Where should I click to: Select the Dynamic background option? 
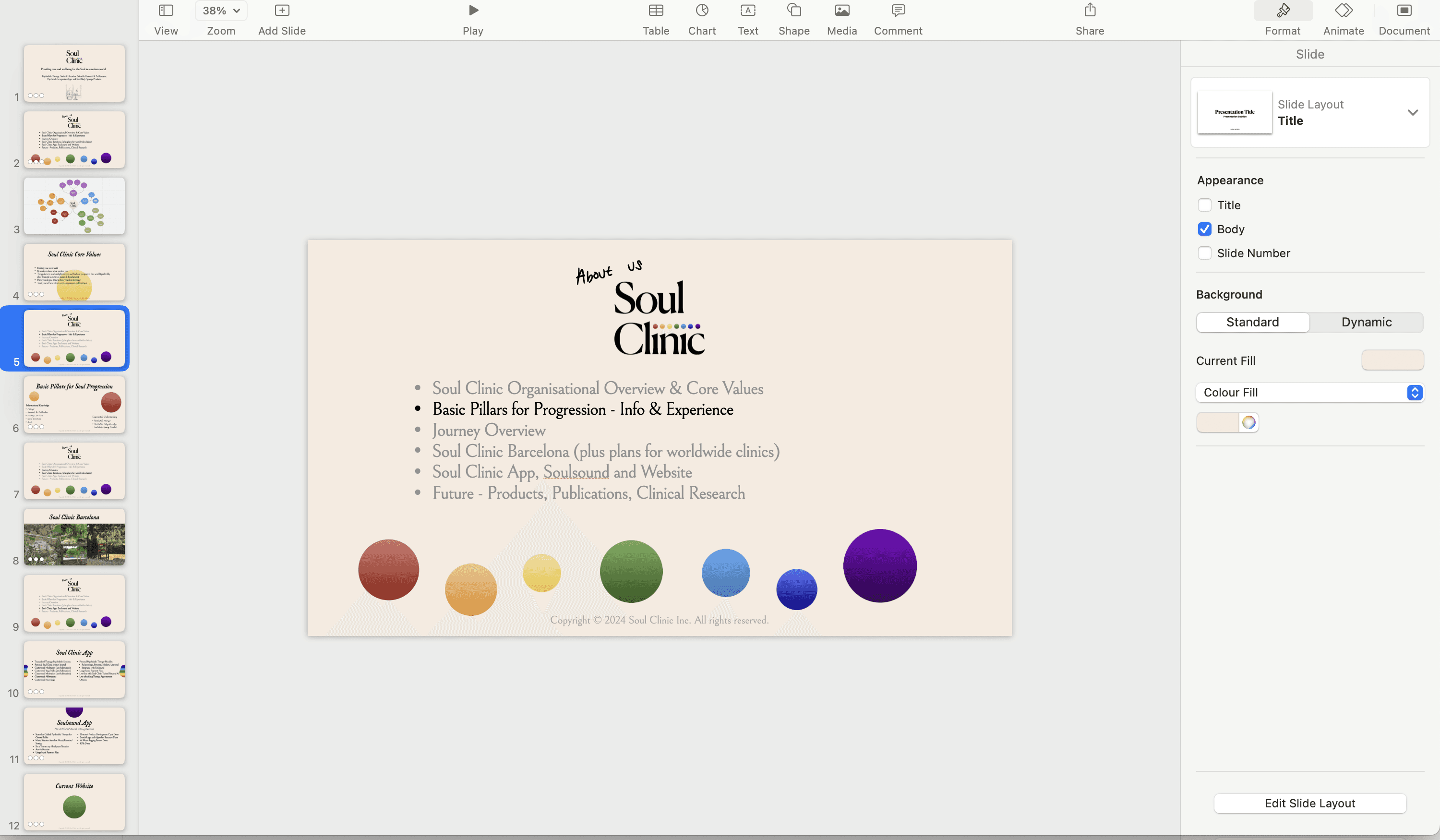[x=1366, y=322]
